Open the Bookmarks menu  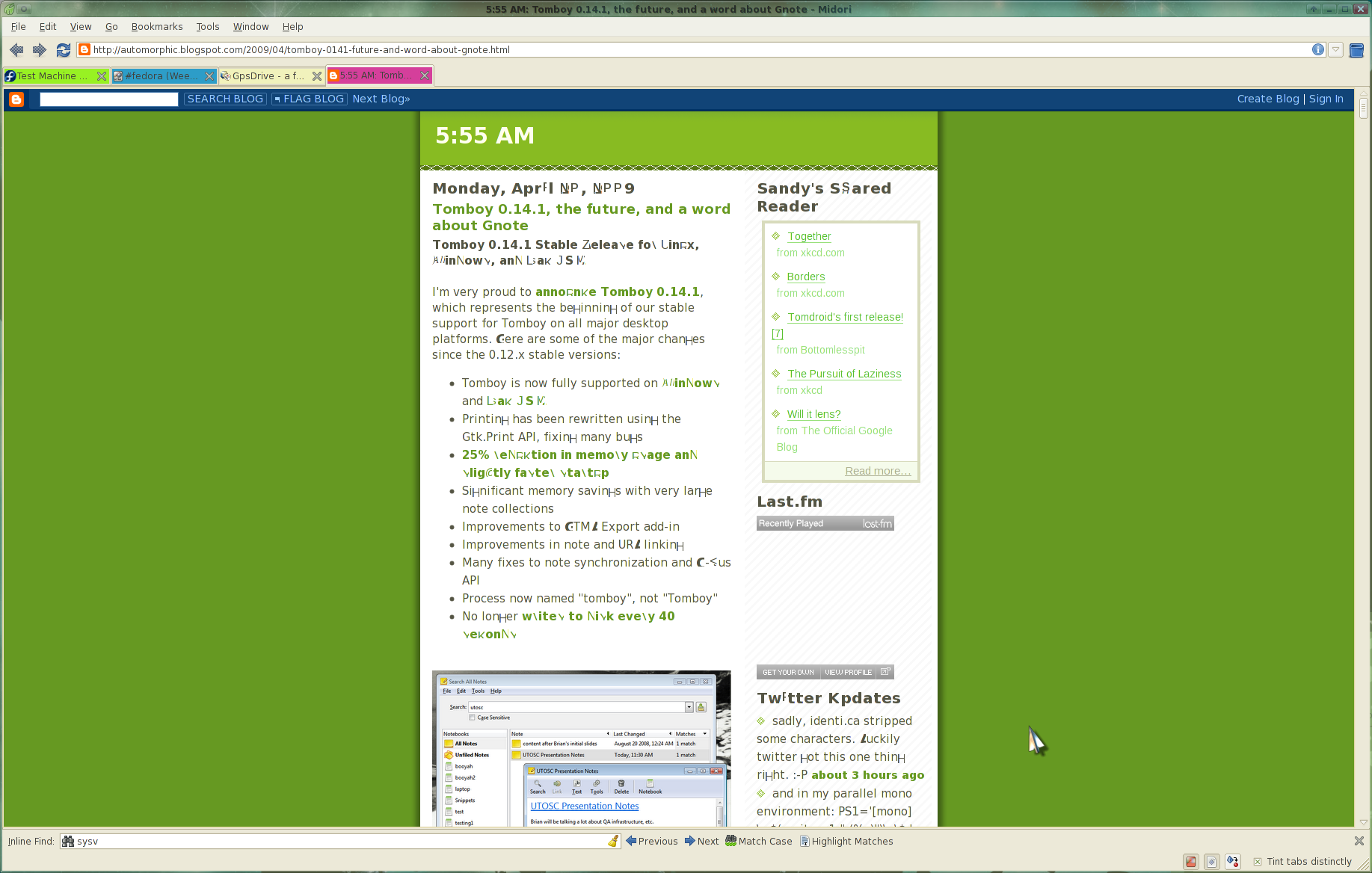pyautogui.click(x=157, y=26)
